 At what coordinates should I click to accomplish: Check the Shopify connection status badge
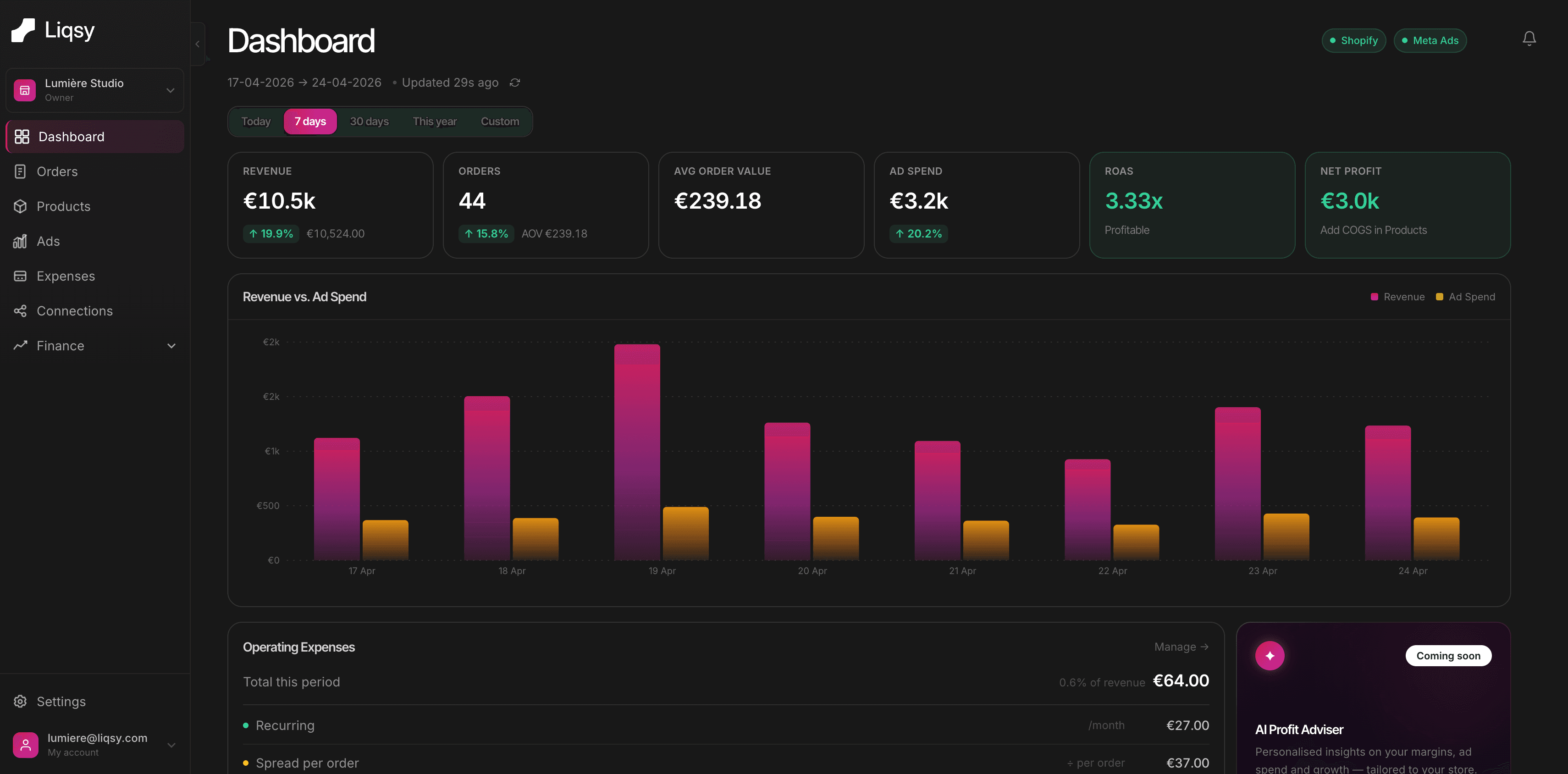pyautogui.click(x=1354, y=40)
